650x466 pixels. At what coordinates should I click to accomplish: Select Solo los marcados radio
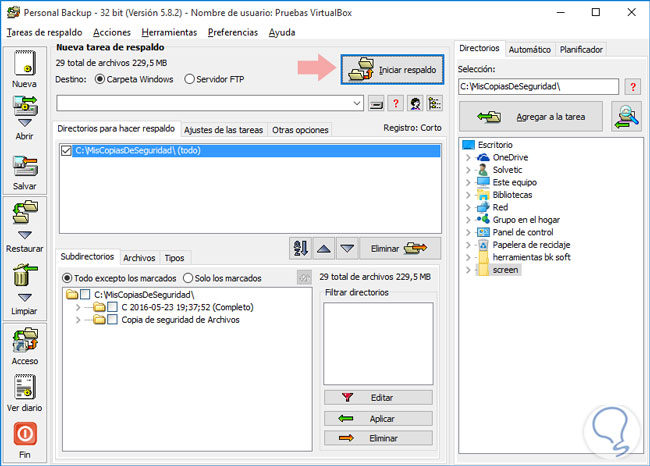(x=188, y=278)
